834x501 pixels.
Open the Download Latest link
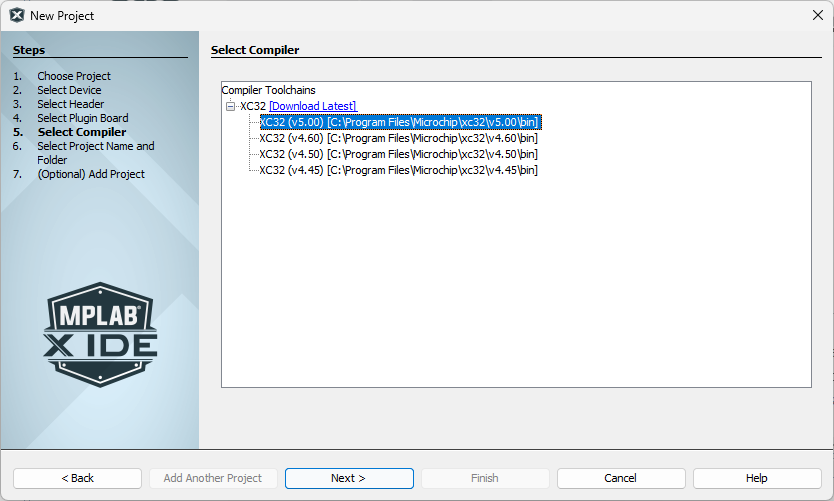pyautogui.click(x=313, y=106)
